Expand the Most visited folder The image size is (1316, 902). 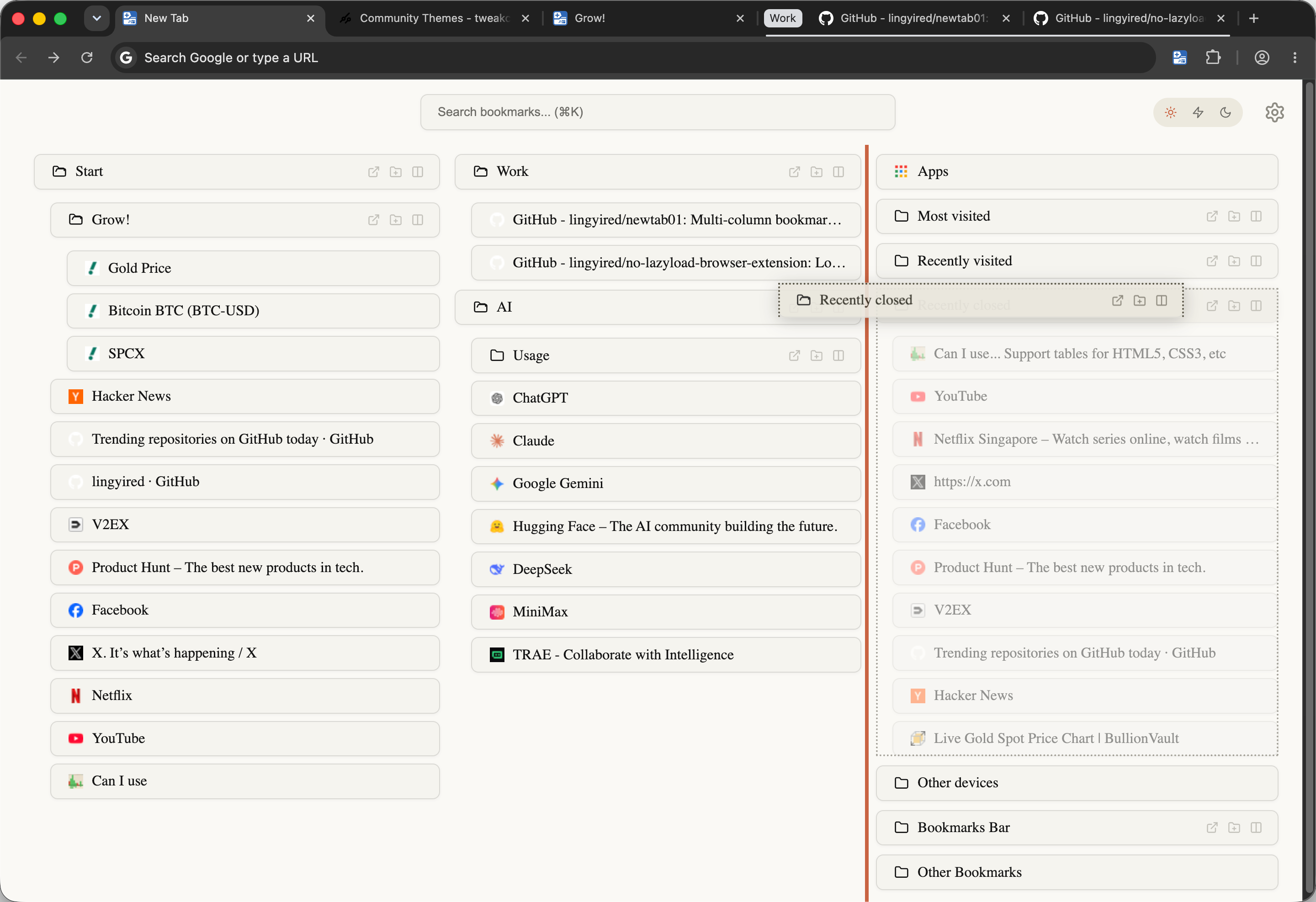(x=1077, y=216)
